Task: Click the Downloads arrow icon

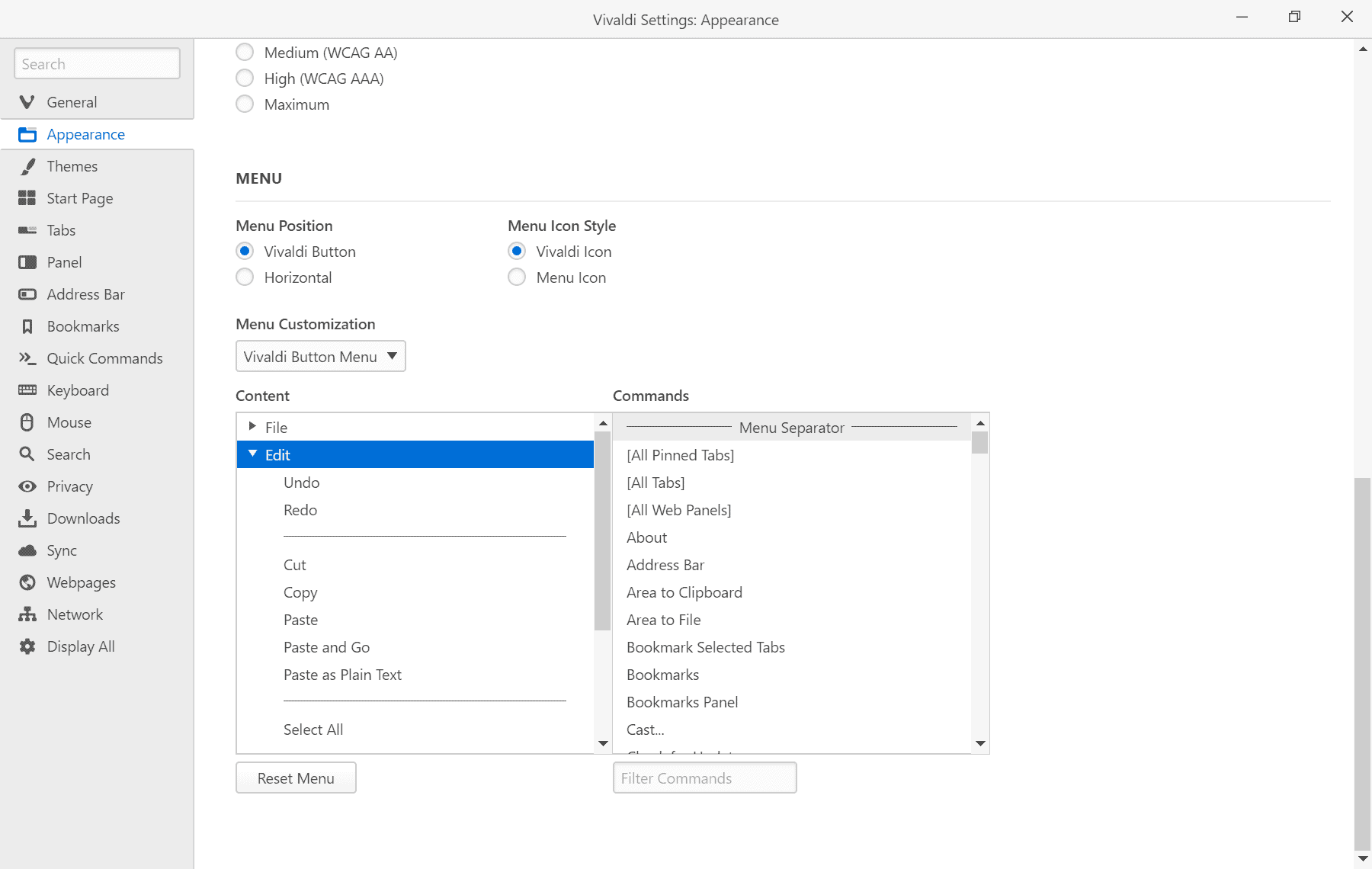Action: (x=27, y=518)
